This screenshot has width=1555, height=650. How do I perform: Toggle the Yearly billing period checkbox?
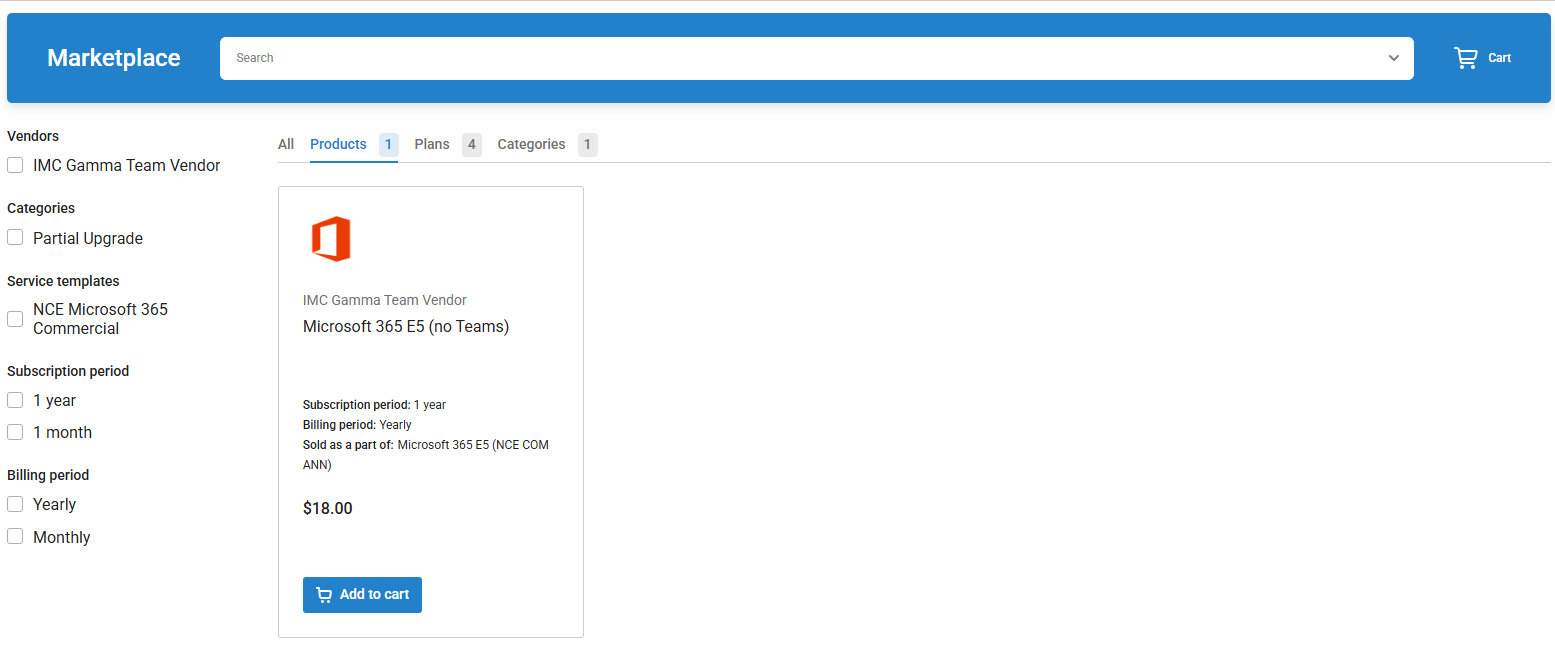coord(15,504)
